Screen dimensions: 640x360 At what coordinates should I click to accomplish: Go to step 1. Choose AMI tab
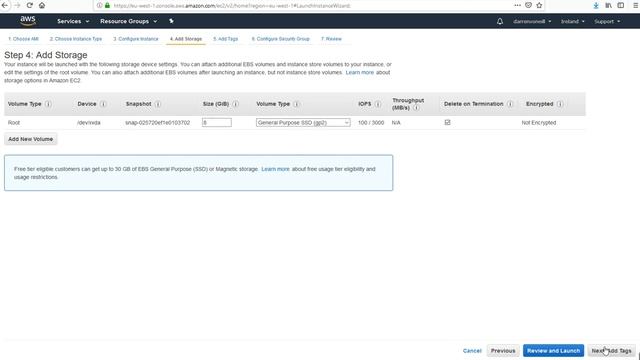pos(23,39)
